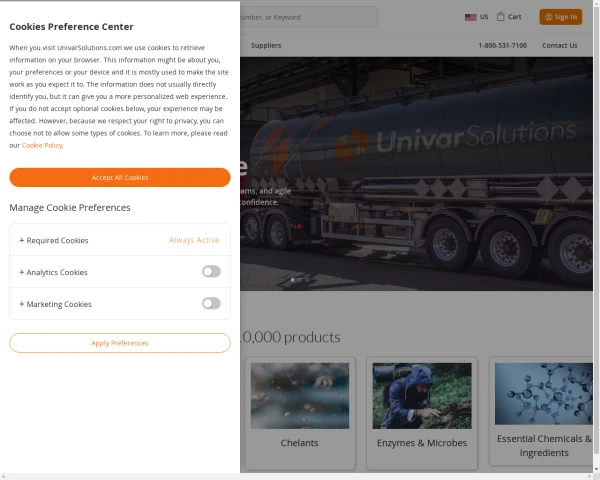This screenshot has width=600, height=480.
Task: Expand the Analytics Cookies section
Action: point(54,272)
